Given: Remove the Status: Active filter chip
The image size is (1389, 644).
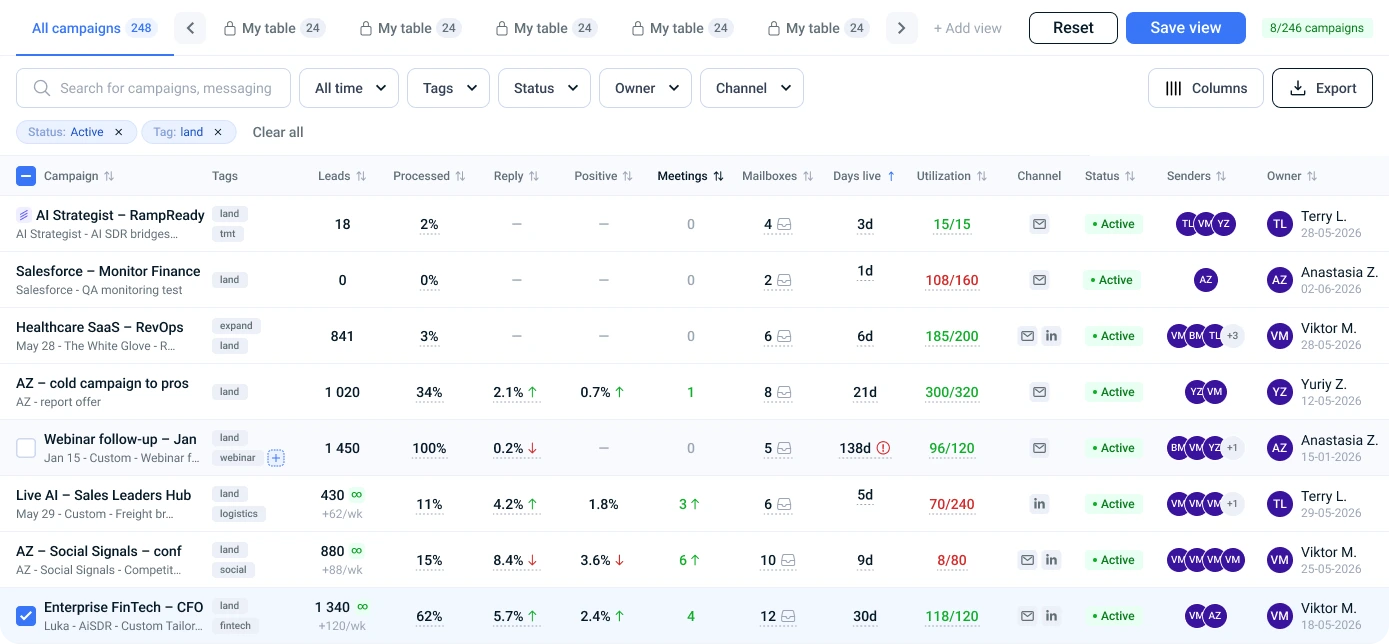Looking at the screenshot, I should tap(119, 132).
